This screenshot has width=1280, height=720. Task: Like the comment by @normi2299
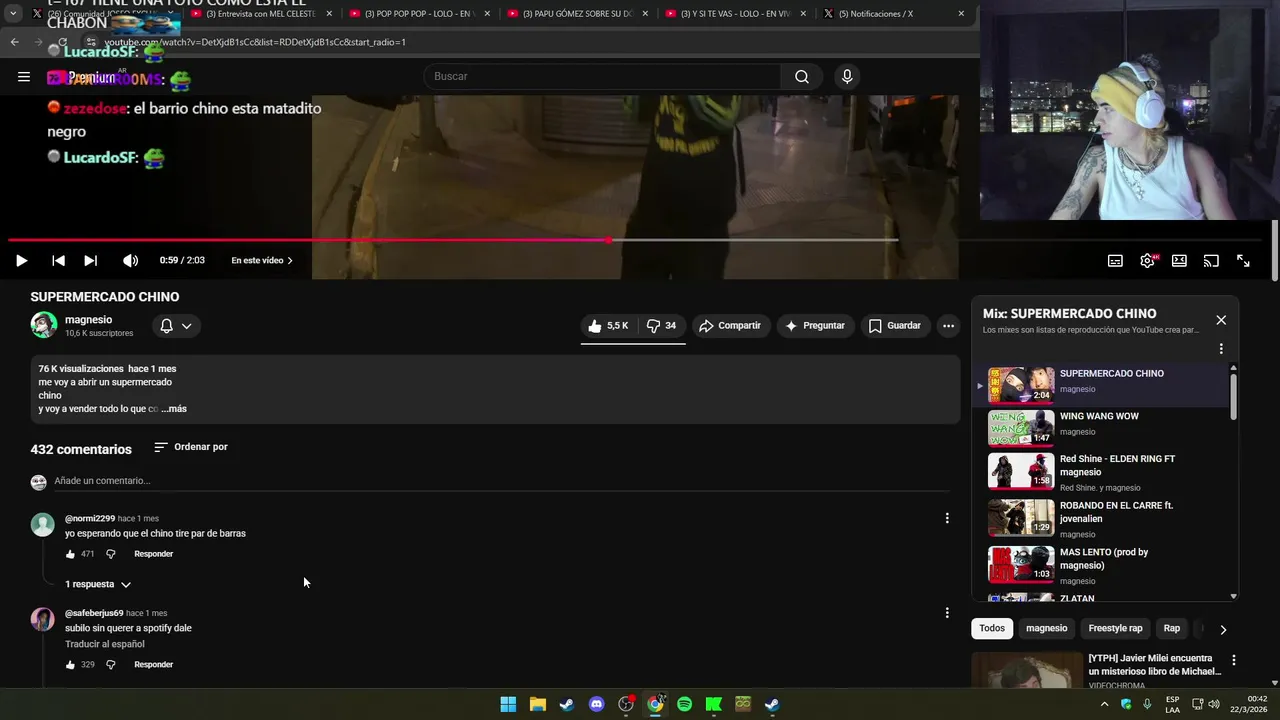(x=70, y=554)
